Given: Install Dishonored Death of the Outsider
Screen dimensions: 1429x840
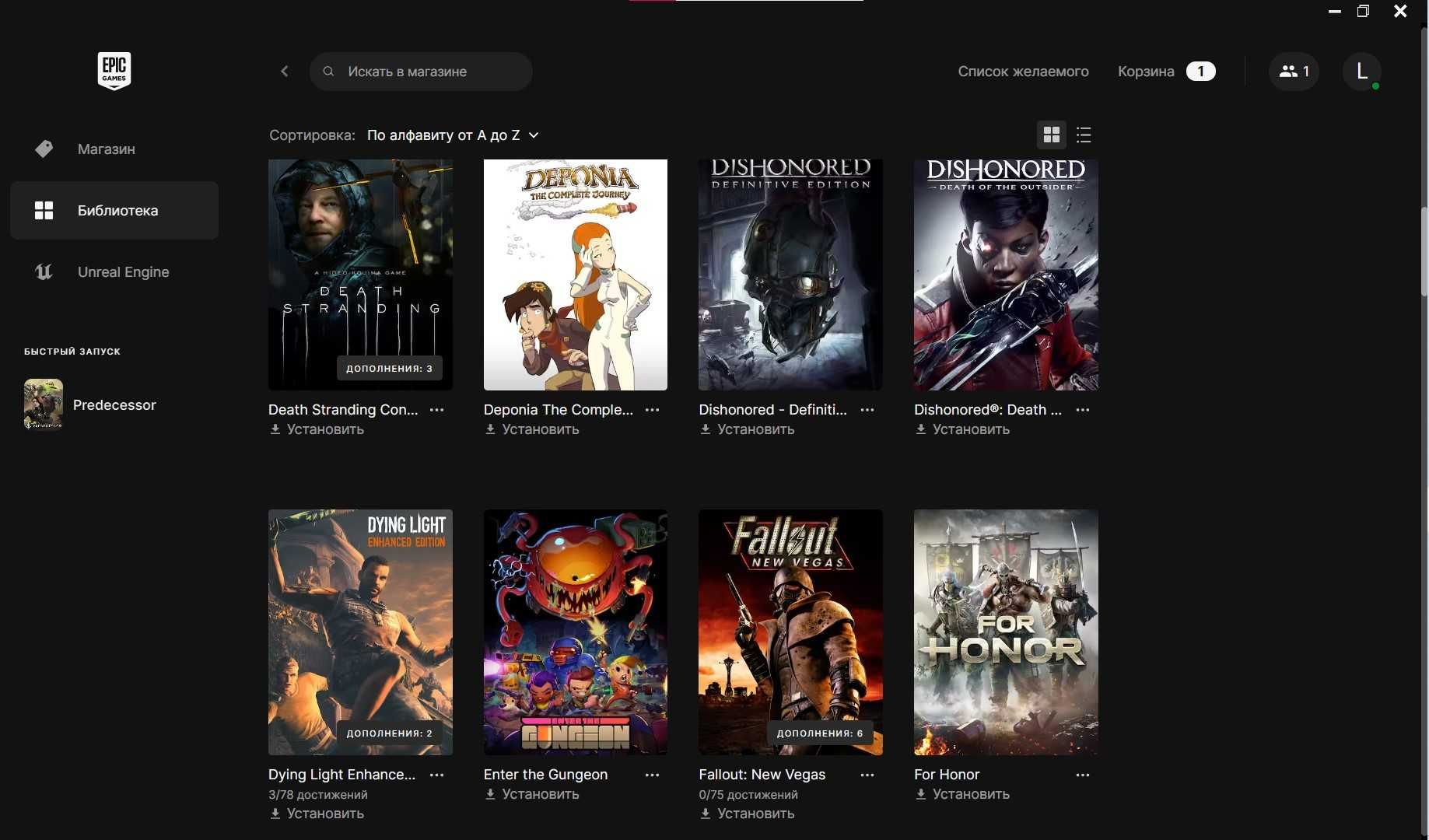Looking at the screenshot, I should [962, 429].
